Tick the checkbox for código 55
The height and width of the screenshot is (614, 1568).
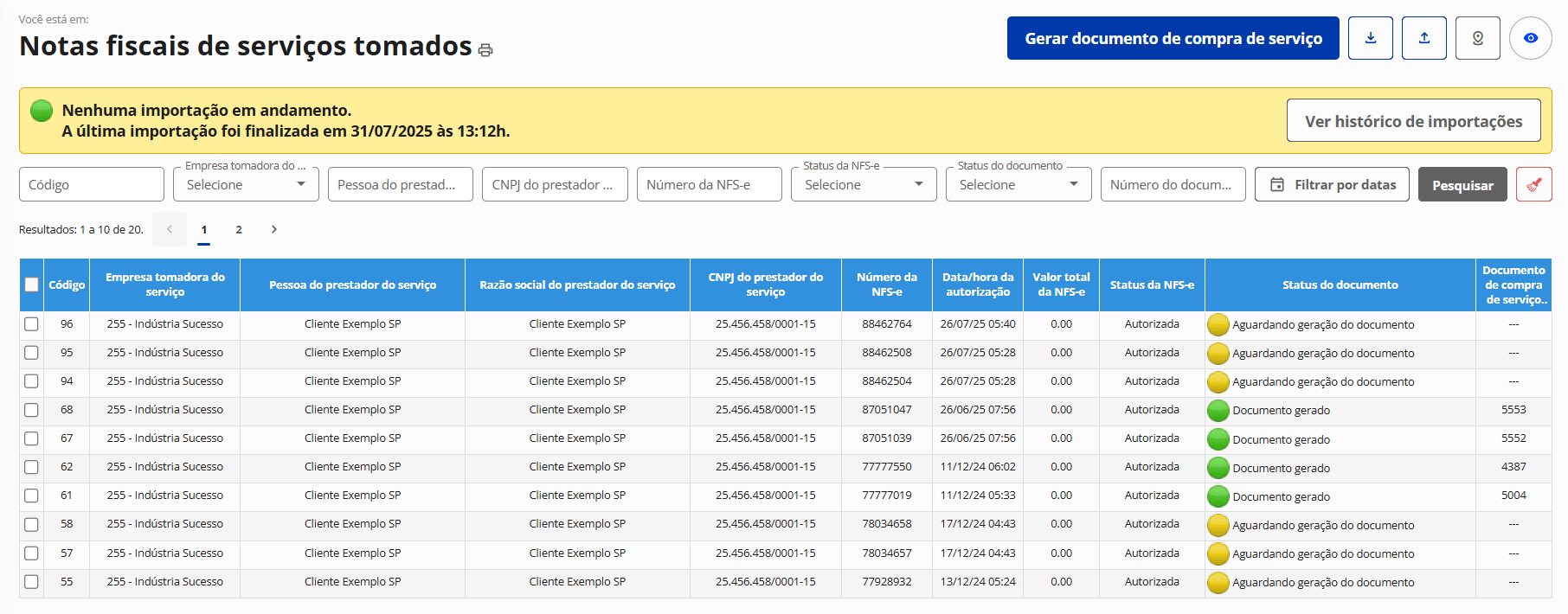pyautogui.click(x=32, y=582)
